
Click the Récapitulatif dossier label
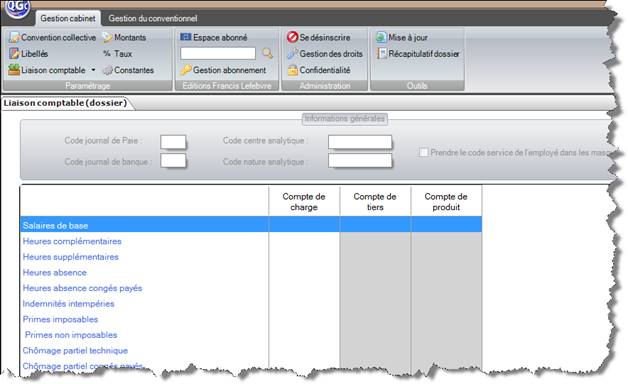pos(424,54)
